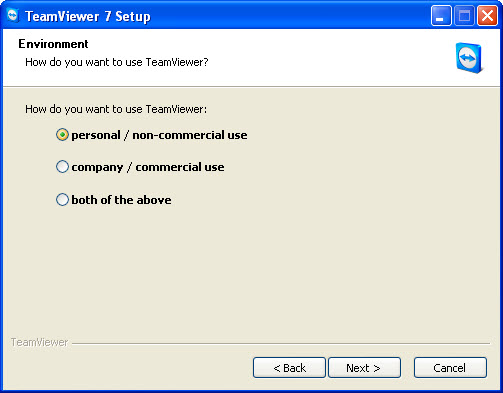Close the TeamViewer 7 Setup window

pos(487,15)
